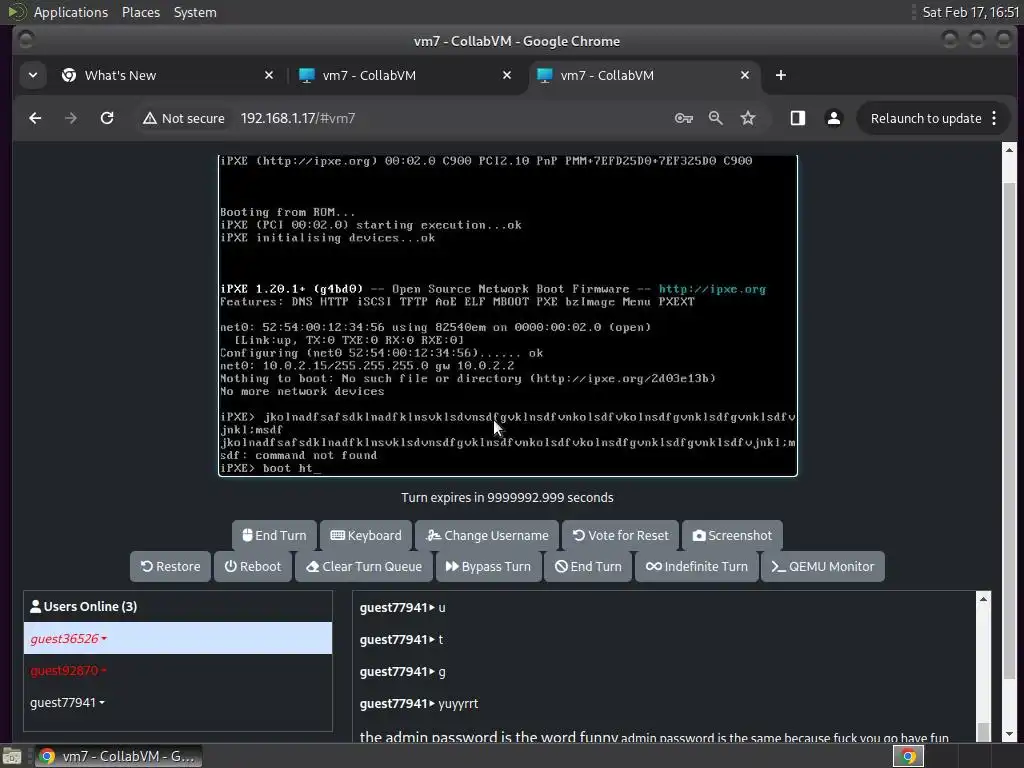The height and width of the screenshot is (768, 1024).
Task: Click the clock showing Sat Feb 17, 16:51
Action: pos(970,12)
